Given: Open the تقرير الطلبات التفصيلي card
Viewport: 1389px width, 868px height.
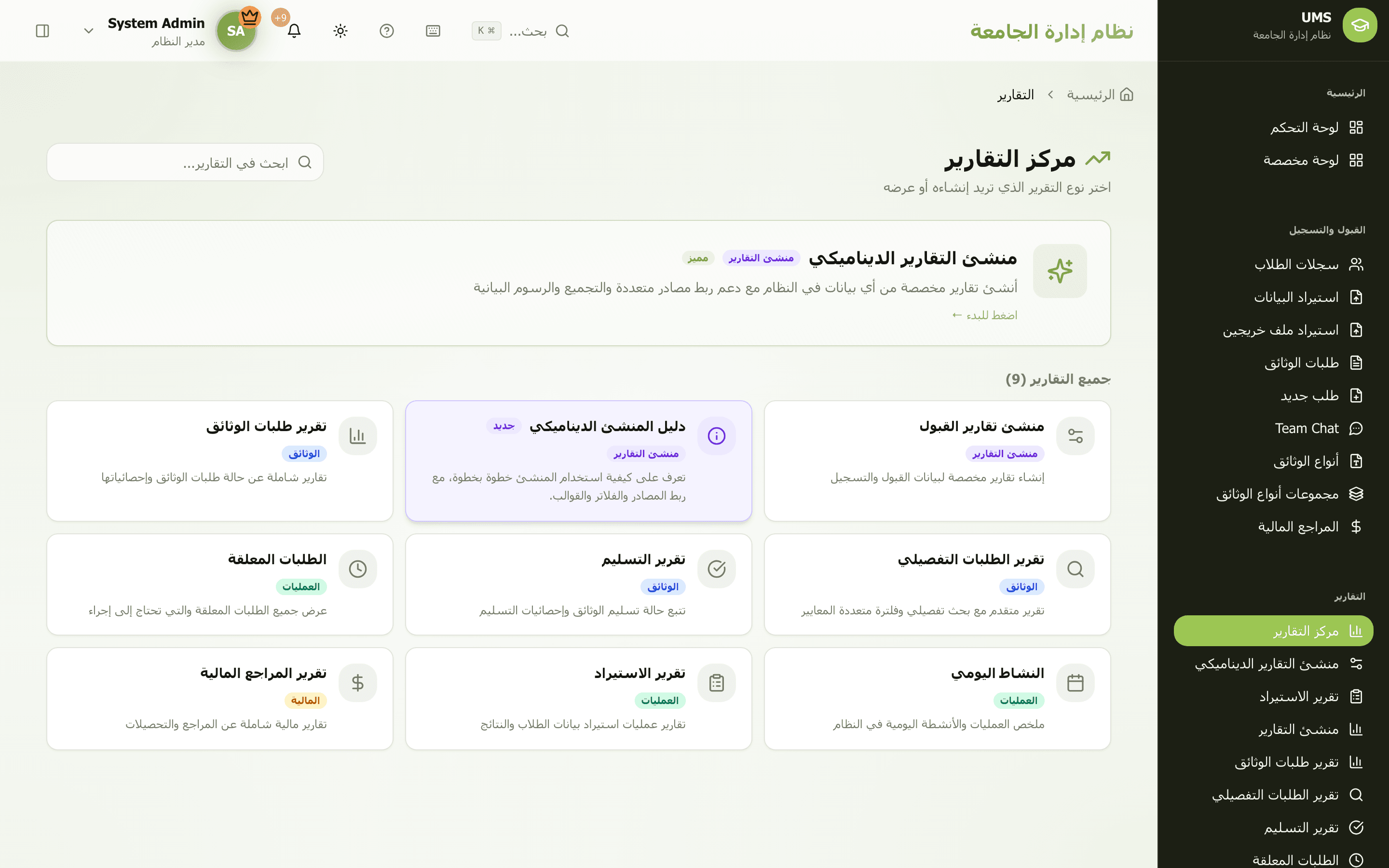Looking at the screenshot, I should pyautogui.click(x=937, y=584).
